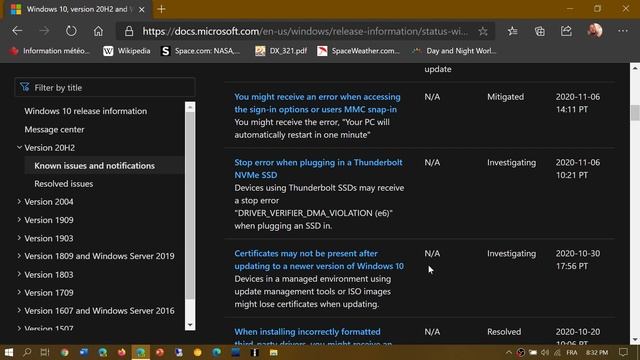The width and height of the screenshot is (640, 360).
Task: Open the DX_321.pdf bookmark
Action: (x=281, y=51)
